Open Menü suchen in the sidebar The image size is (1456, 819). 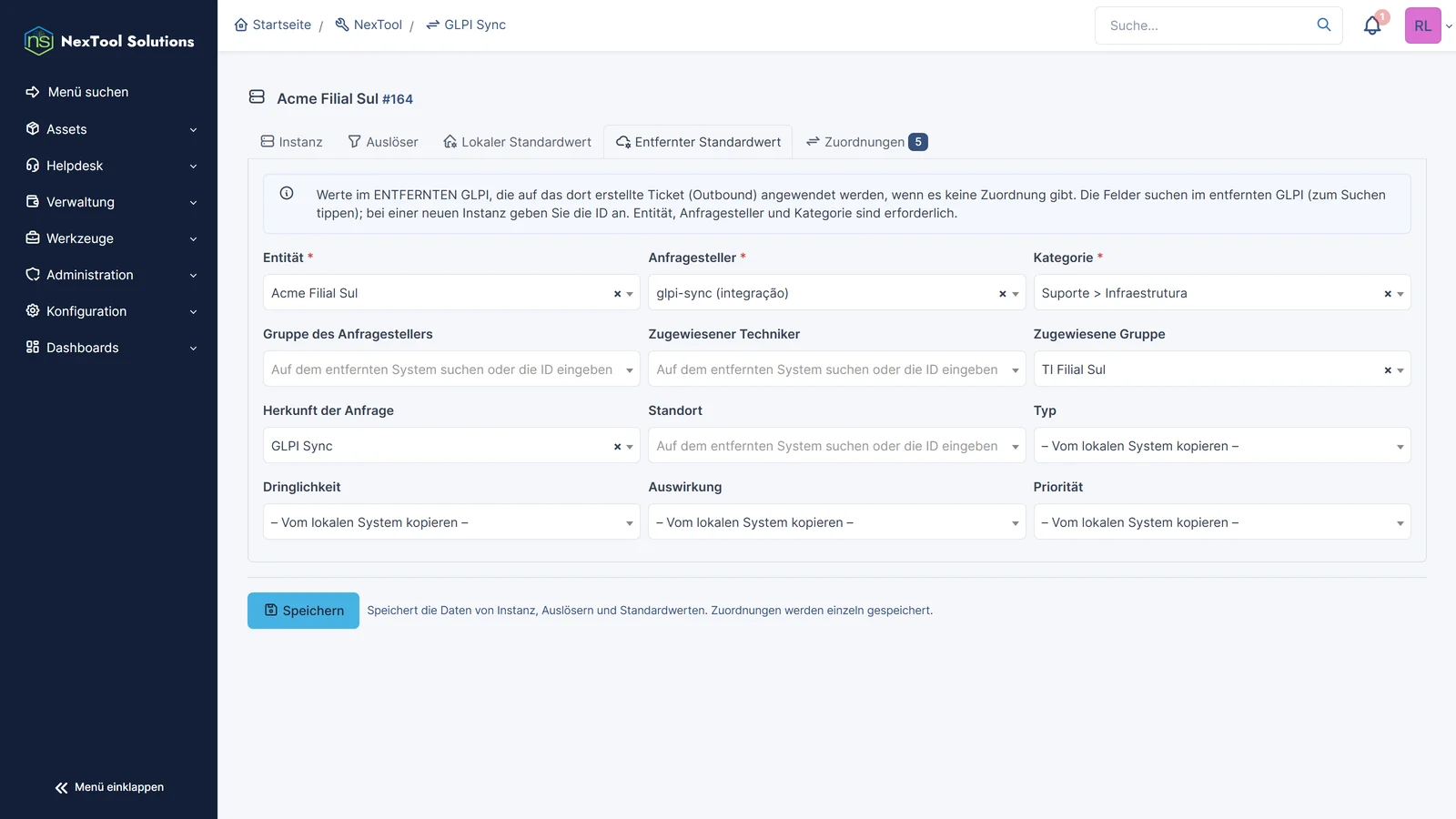click(x=109, y=92)
